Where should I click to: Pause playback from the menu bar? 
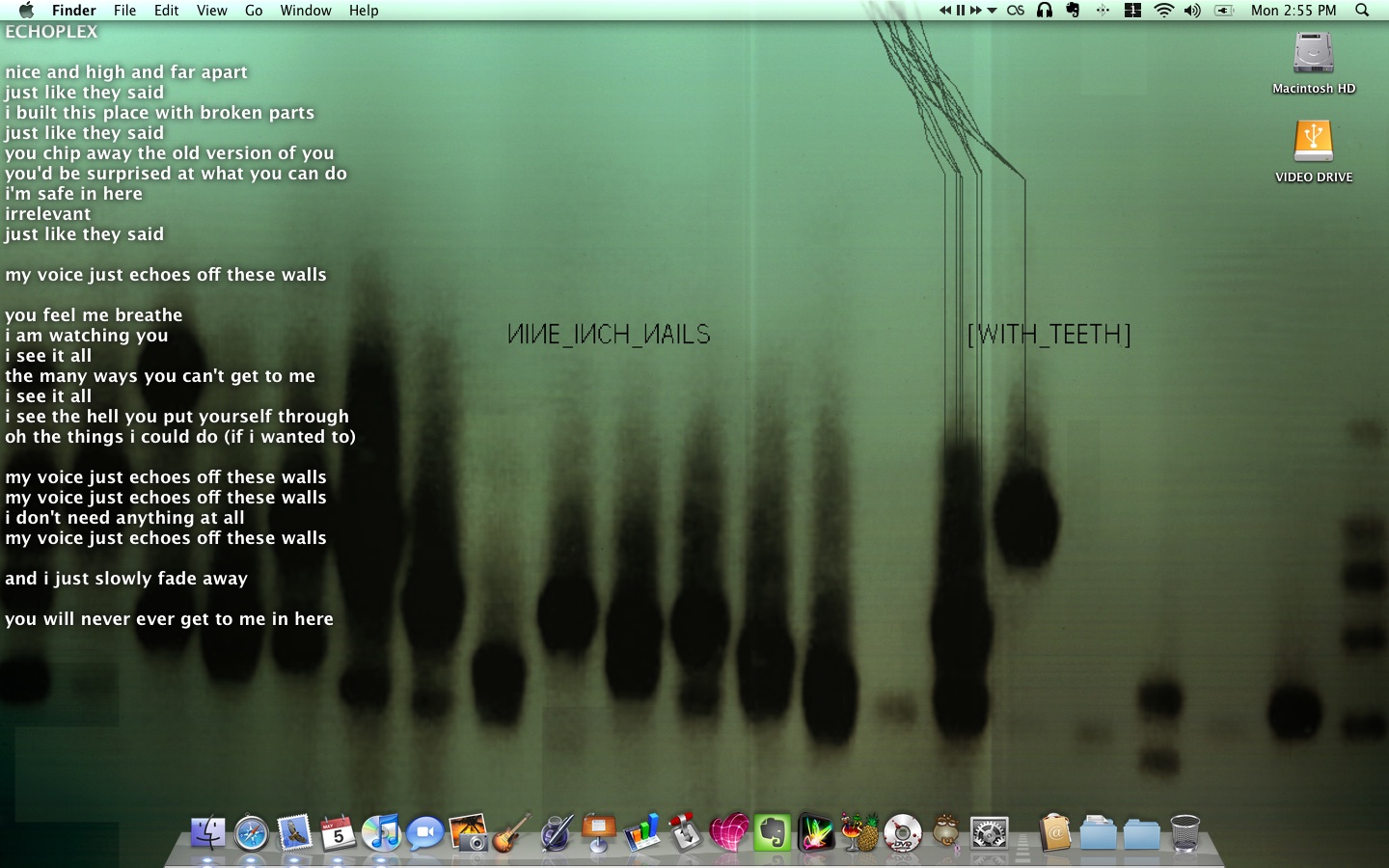960,11
